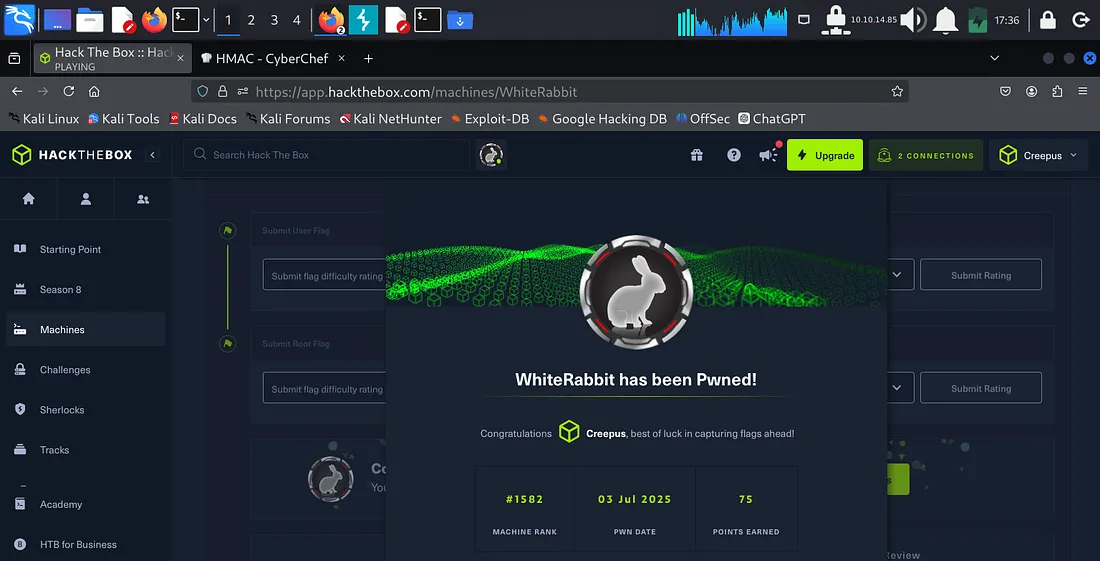Click the green Upgrade button
Image resolution: width=1100 pixels, height=561 pixels.
click(825, 155)
